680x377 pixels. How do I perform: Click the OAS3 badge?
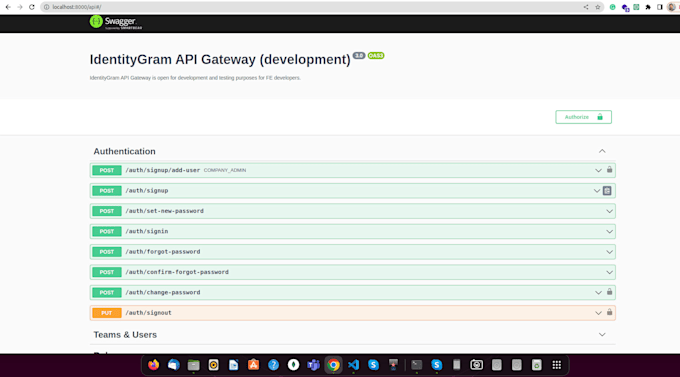tap(376, 56)
